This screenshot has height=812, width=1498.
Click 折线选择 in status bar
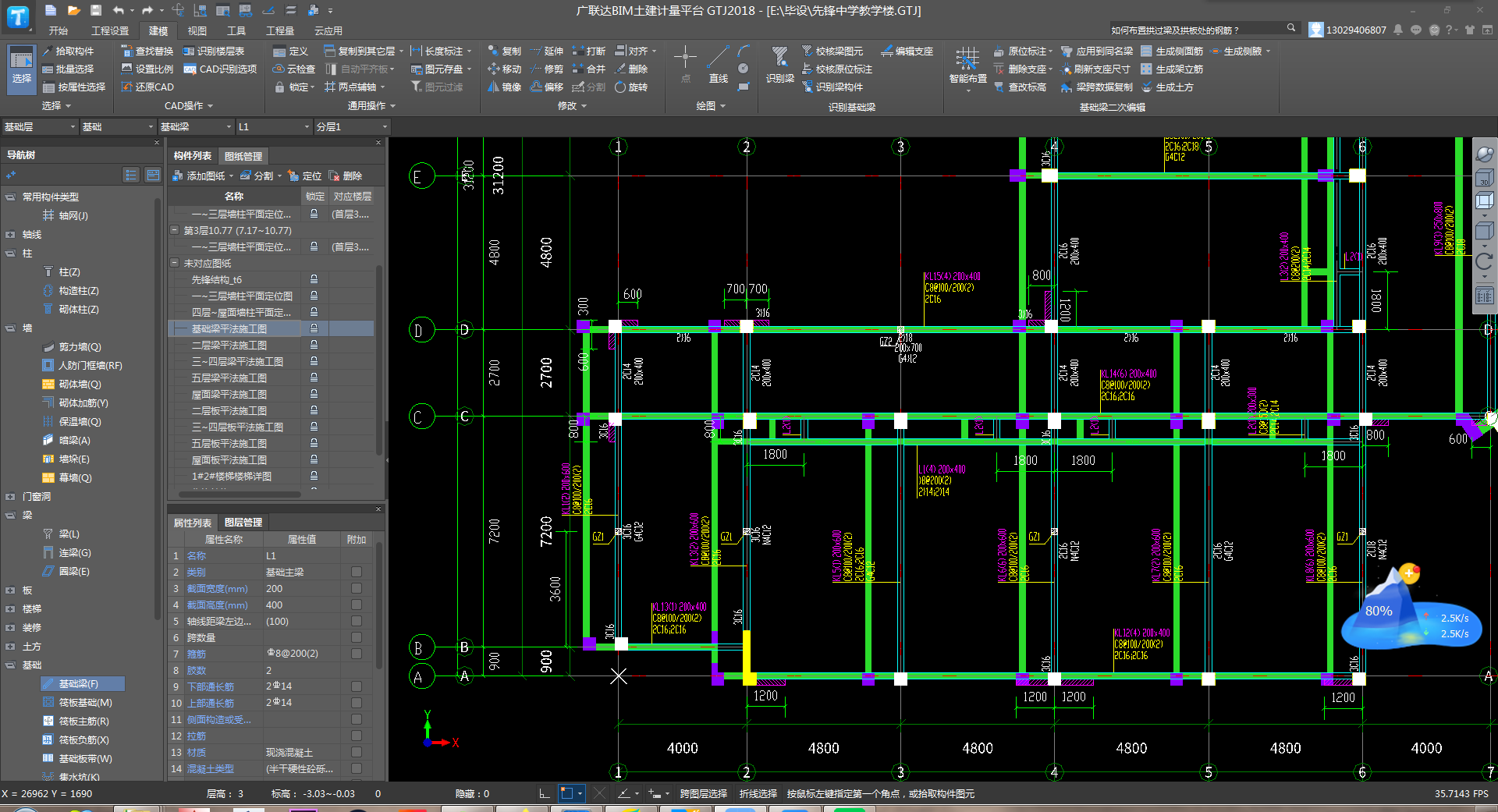click(758, 793)
